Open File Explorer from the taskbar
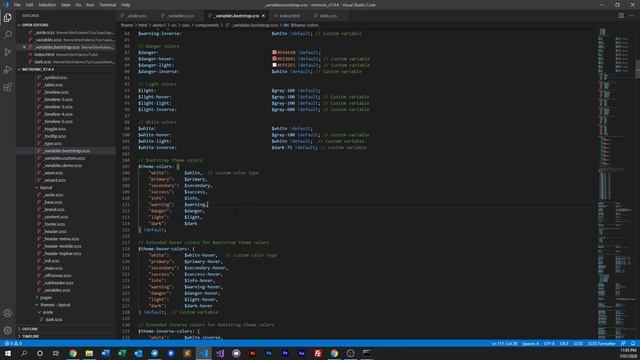This screenshot has height=360, width=640. (89, 353)
